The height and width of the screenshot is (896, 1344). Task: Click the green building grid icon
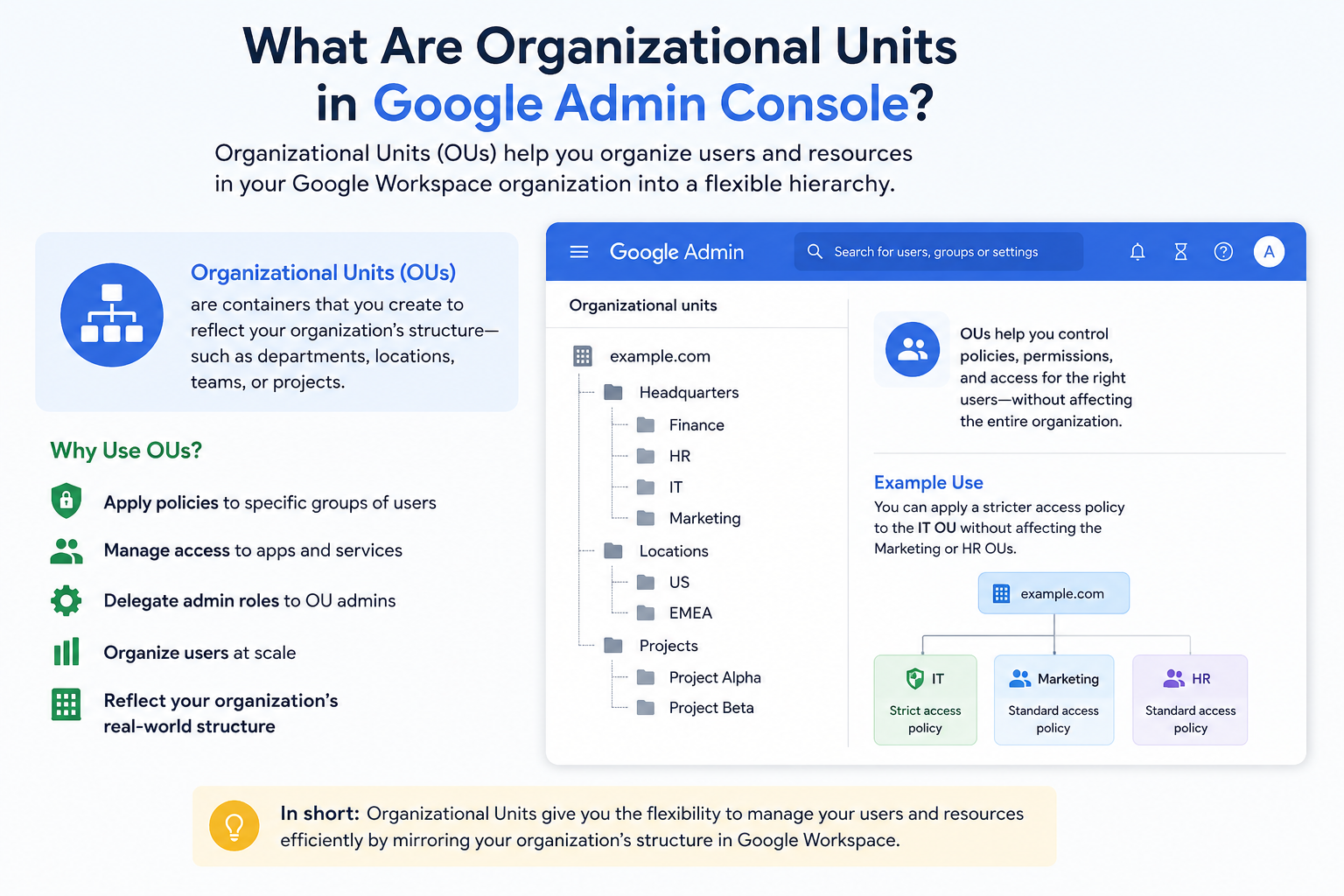click(x=66, y=704)
